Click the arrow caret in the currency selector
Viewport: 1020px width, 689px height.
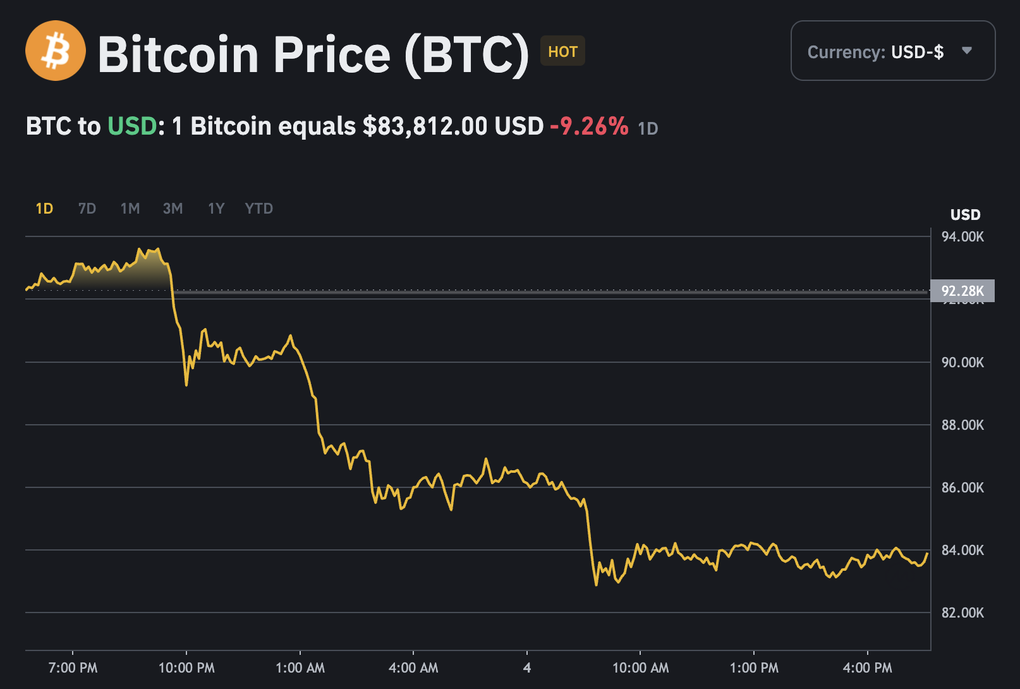pos(966,51)
